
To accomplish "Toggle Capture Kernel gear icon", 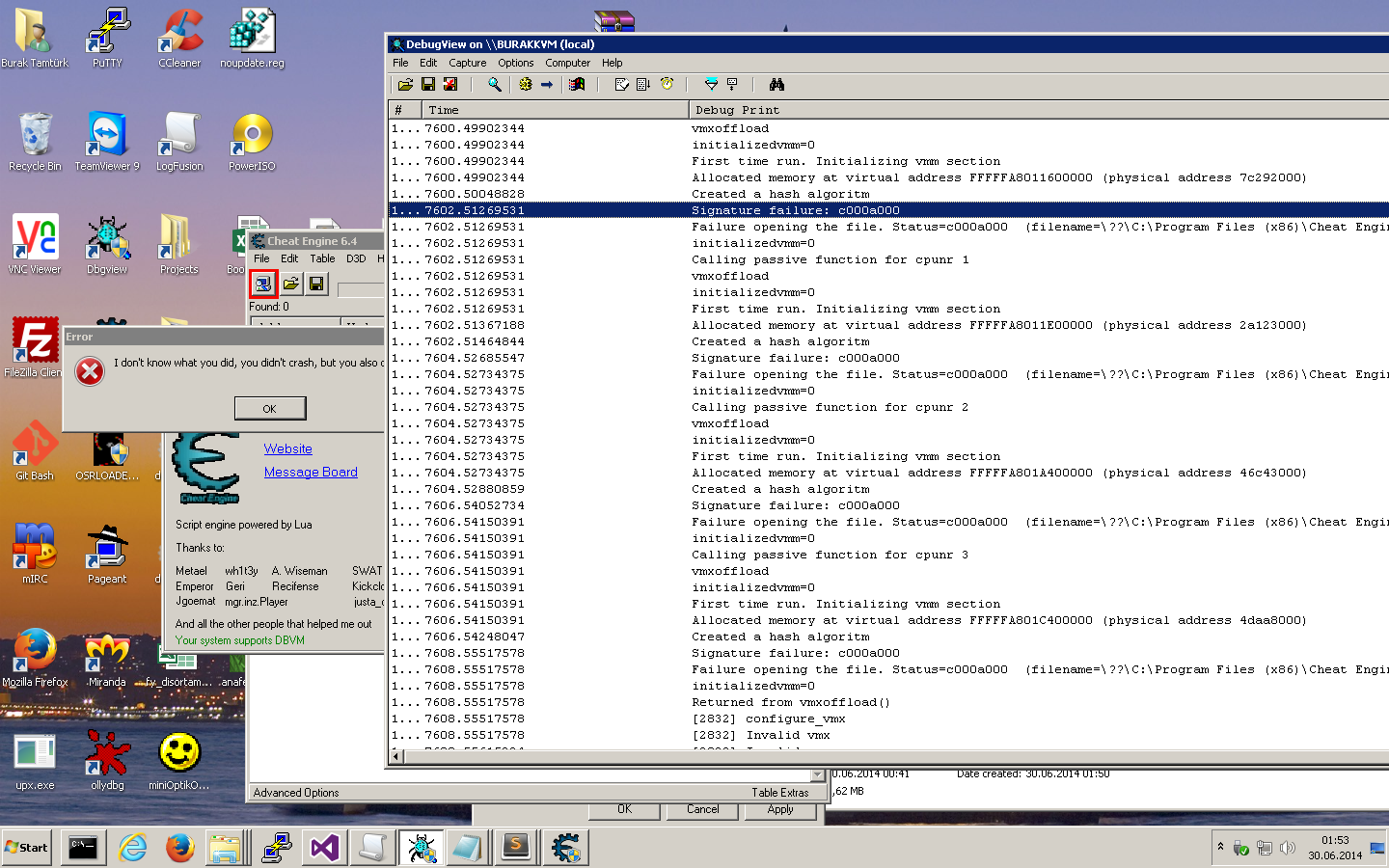I will click(x=526, y=85).
